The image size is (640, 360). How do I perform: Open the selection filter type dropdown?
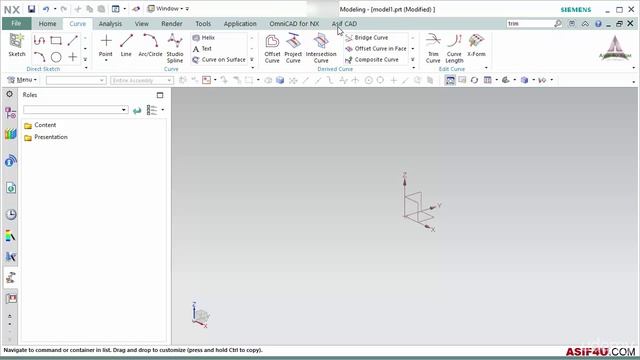[x=76, y=80]
